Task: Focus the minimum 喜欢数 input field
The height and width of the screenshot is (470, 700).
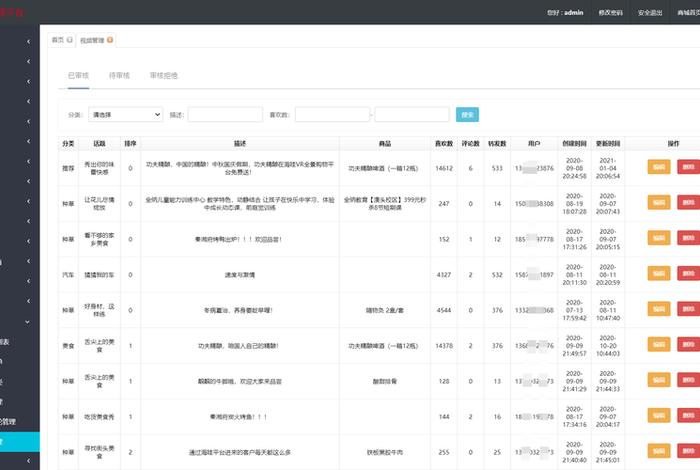Action: pos(332,115)
